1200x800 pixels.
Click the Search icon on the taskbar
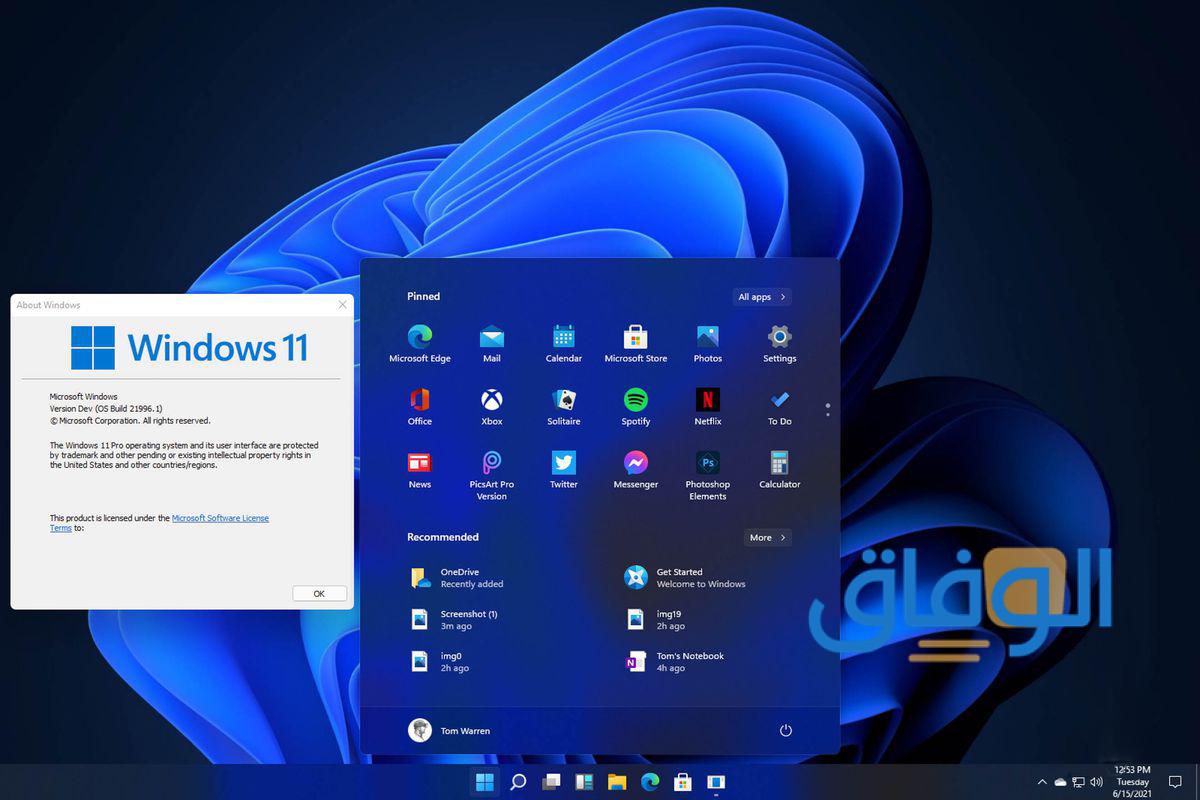[518, 782]
